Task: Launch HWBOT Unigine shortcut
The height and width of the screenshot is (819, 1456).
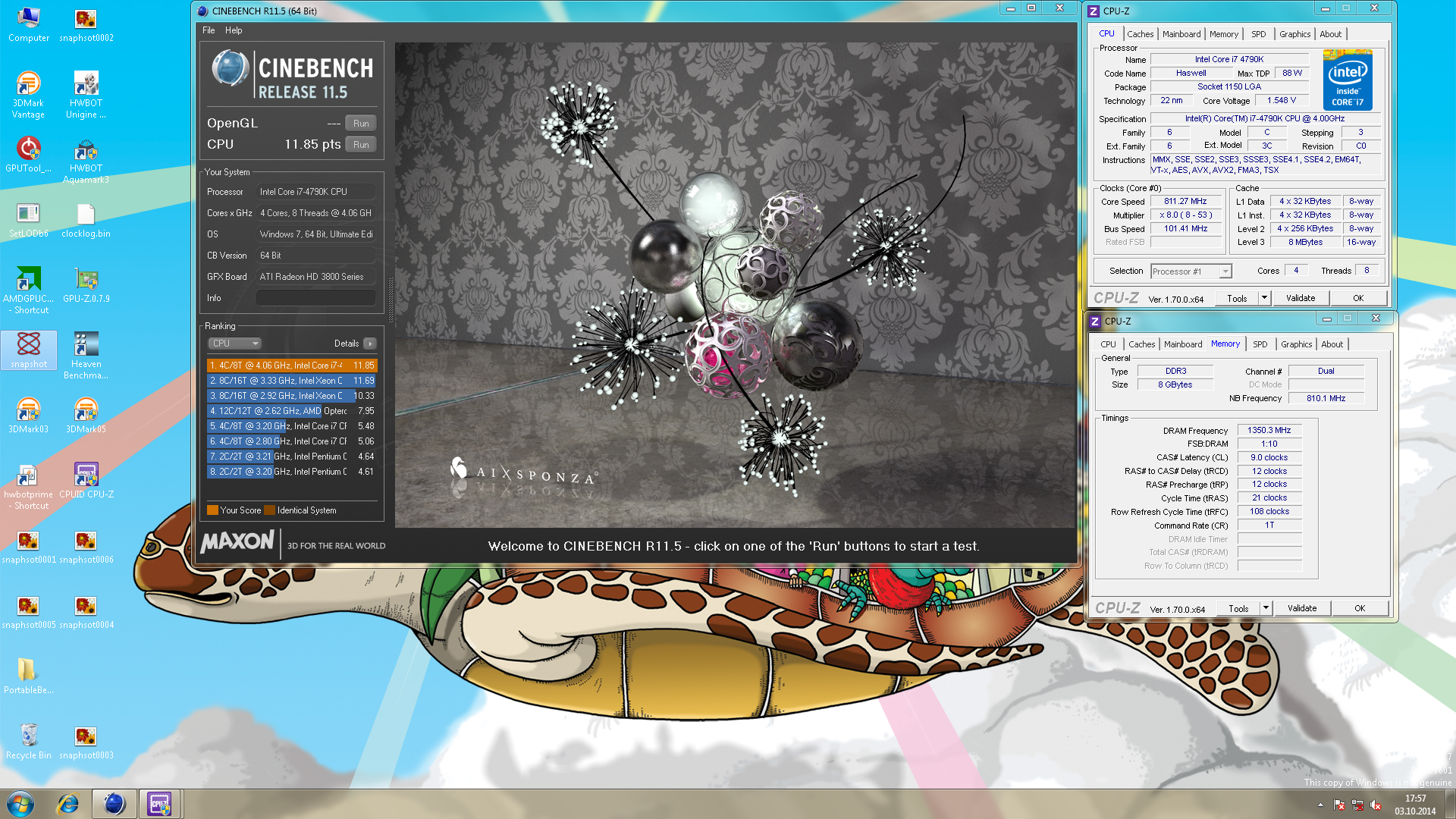Action: [x=86, y=95]
